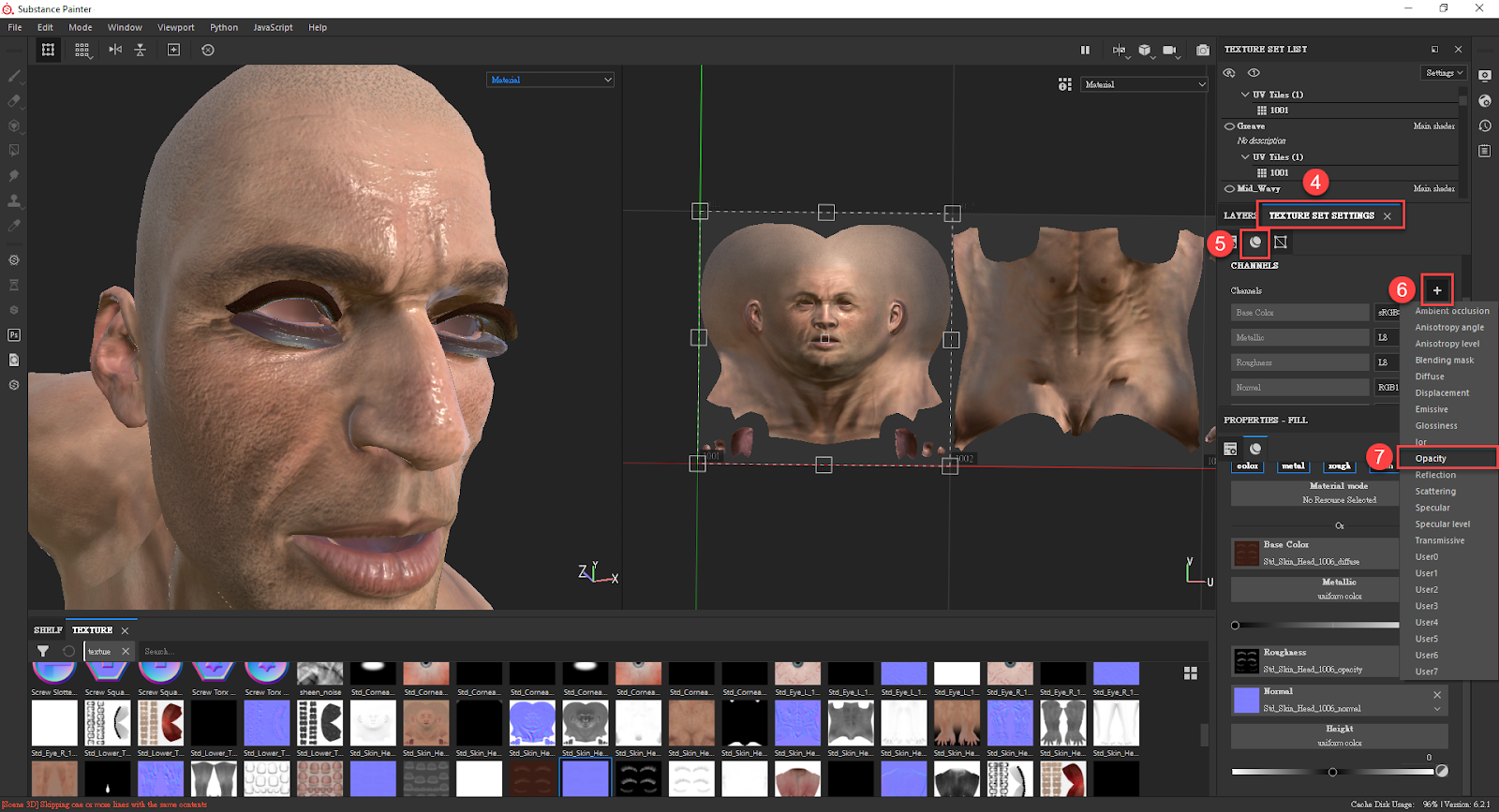
Task: Select the Material picker eyedropper
Action: 14,225
